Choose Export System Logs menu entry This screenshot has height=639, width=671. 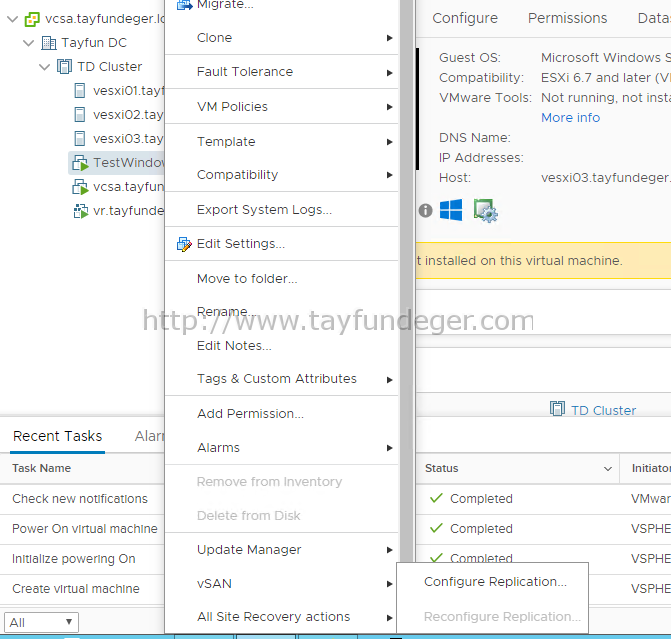(281, 210)
